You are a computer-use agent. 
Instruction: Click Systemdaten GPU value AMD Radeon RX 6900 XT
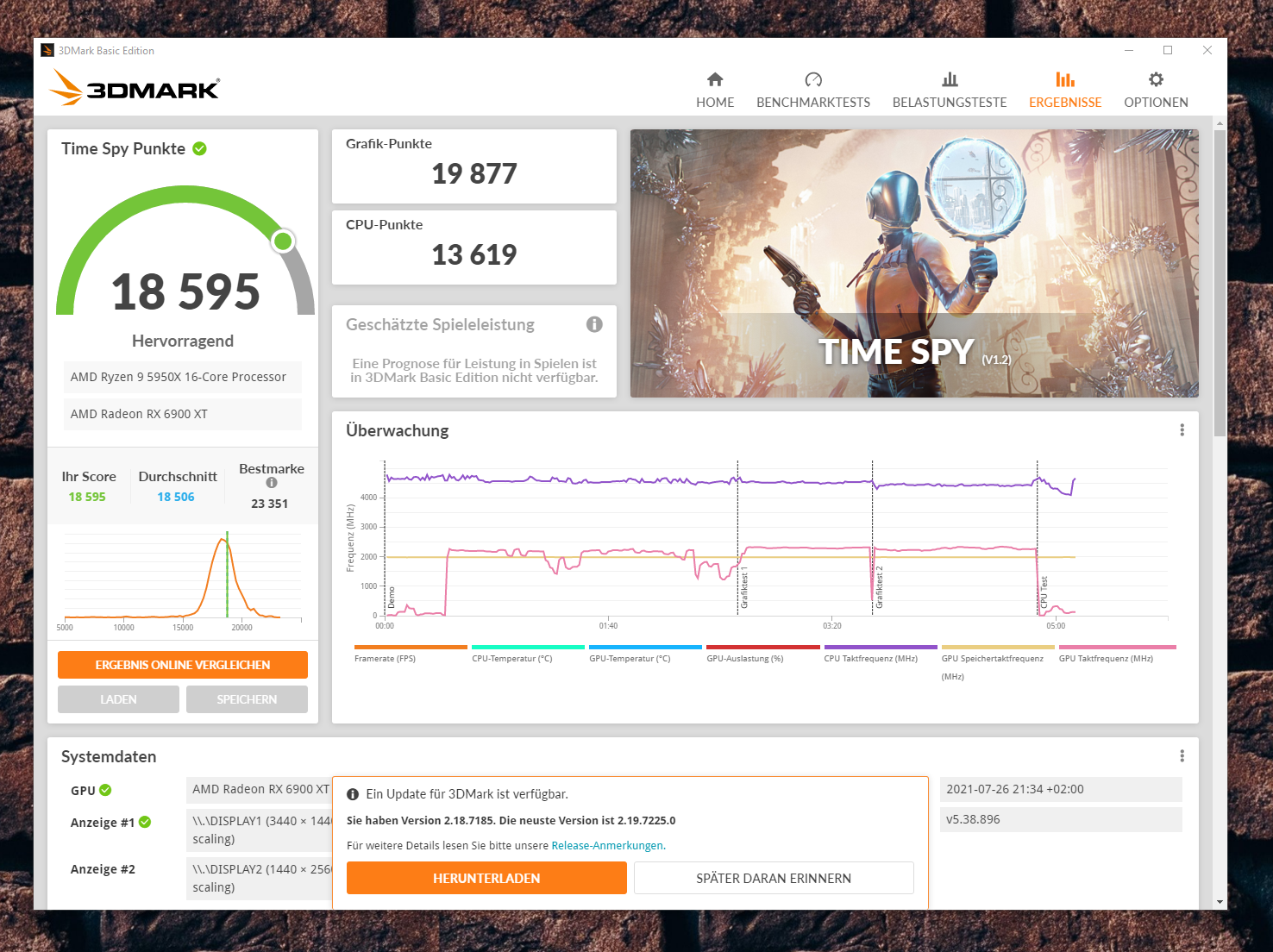[260, 789]
